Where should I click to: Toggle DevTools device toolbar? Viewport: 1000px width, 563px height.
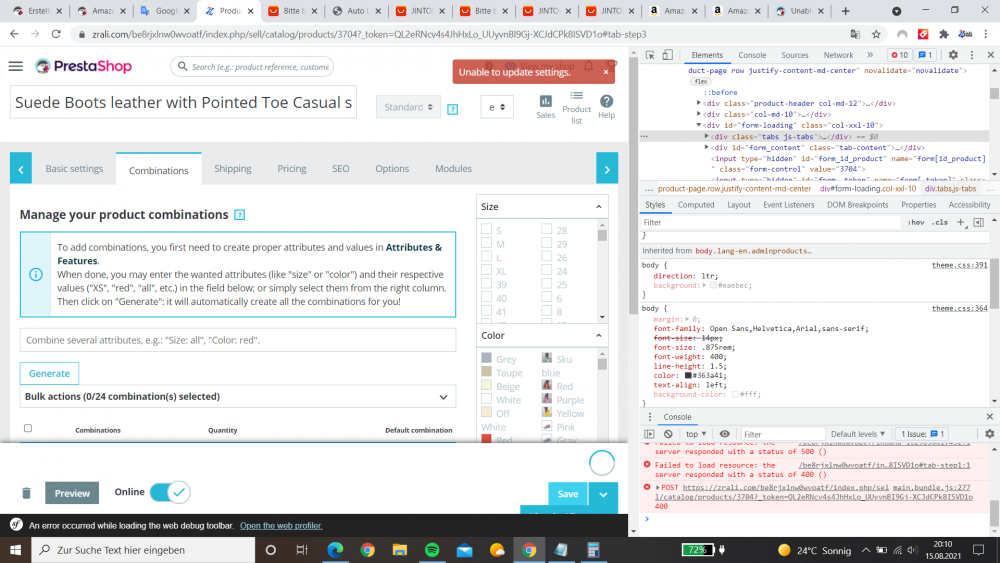[x=667, y=55]
